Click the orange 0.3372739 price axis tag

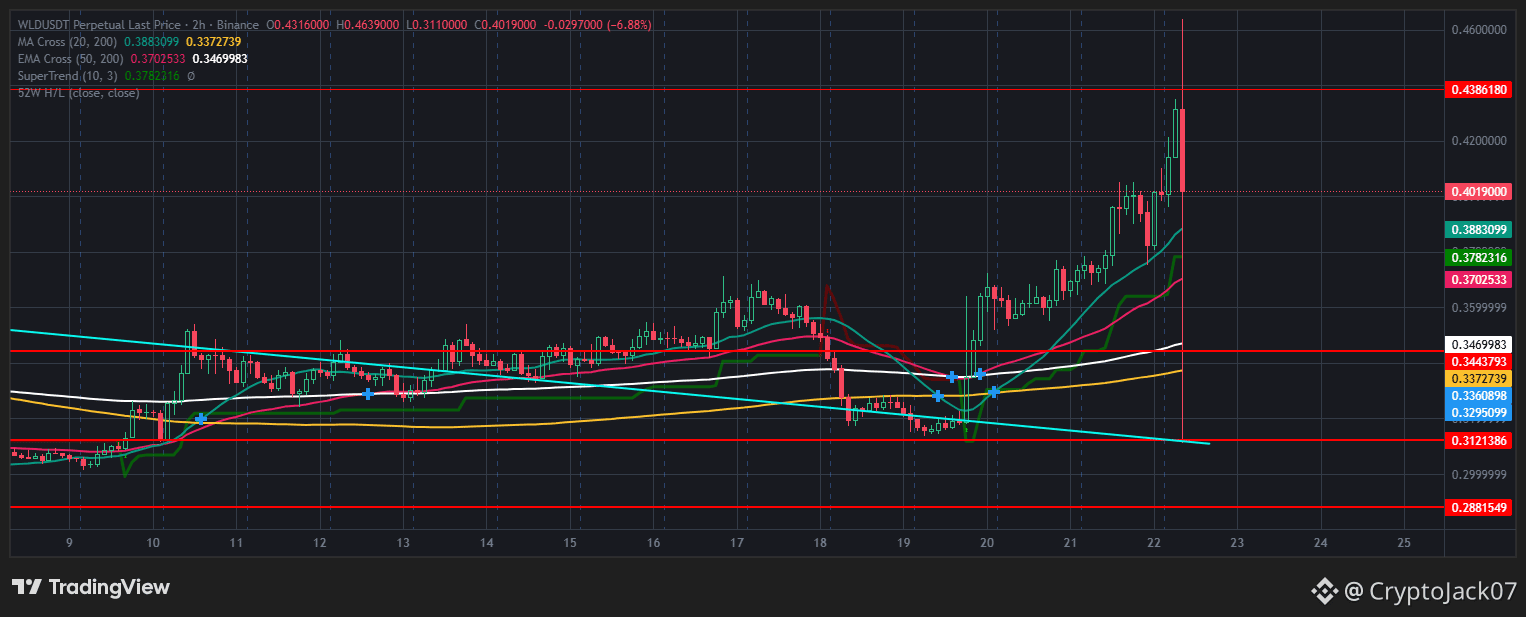point(1480,379)
